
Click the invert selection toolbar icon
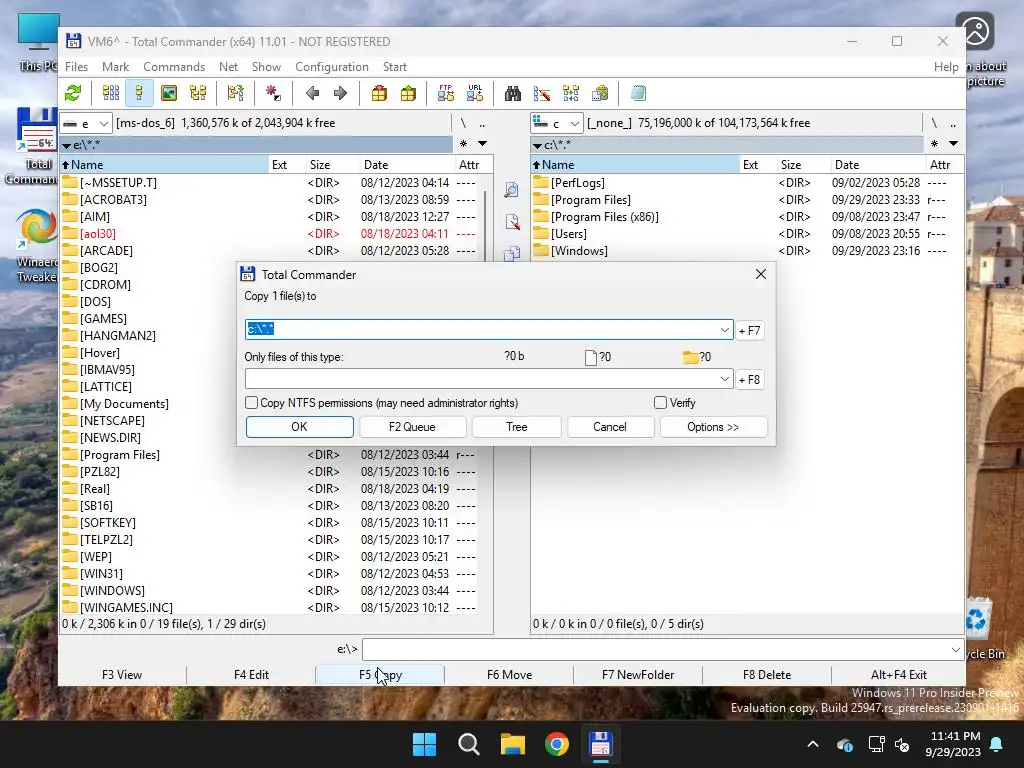pyautogui.click(x=236, y=93)
